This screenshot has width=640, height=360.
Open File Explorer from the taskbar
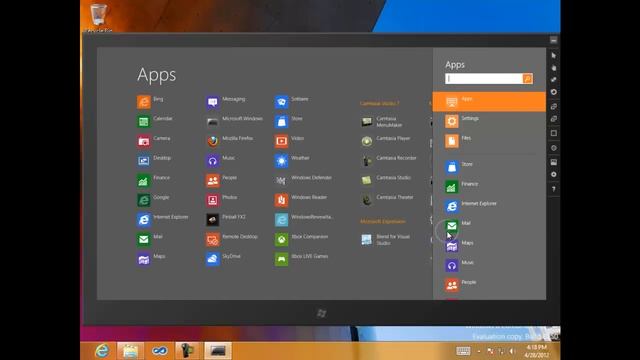pos(130,351)
